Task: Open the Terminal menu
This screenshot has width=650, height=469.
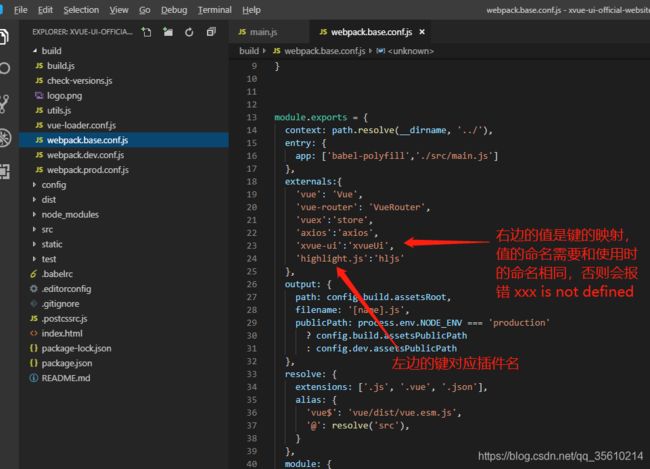Action: [x=214, y=10]
